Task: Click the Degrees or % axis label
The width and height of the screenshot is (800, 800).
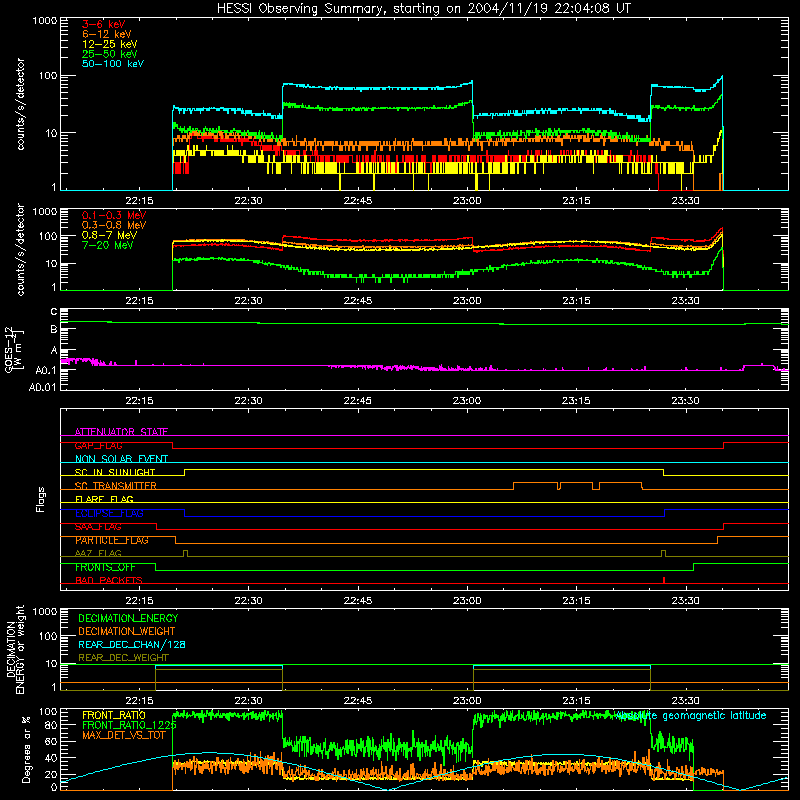Action: pos(26,750)
